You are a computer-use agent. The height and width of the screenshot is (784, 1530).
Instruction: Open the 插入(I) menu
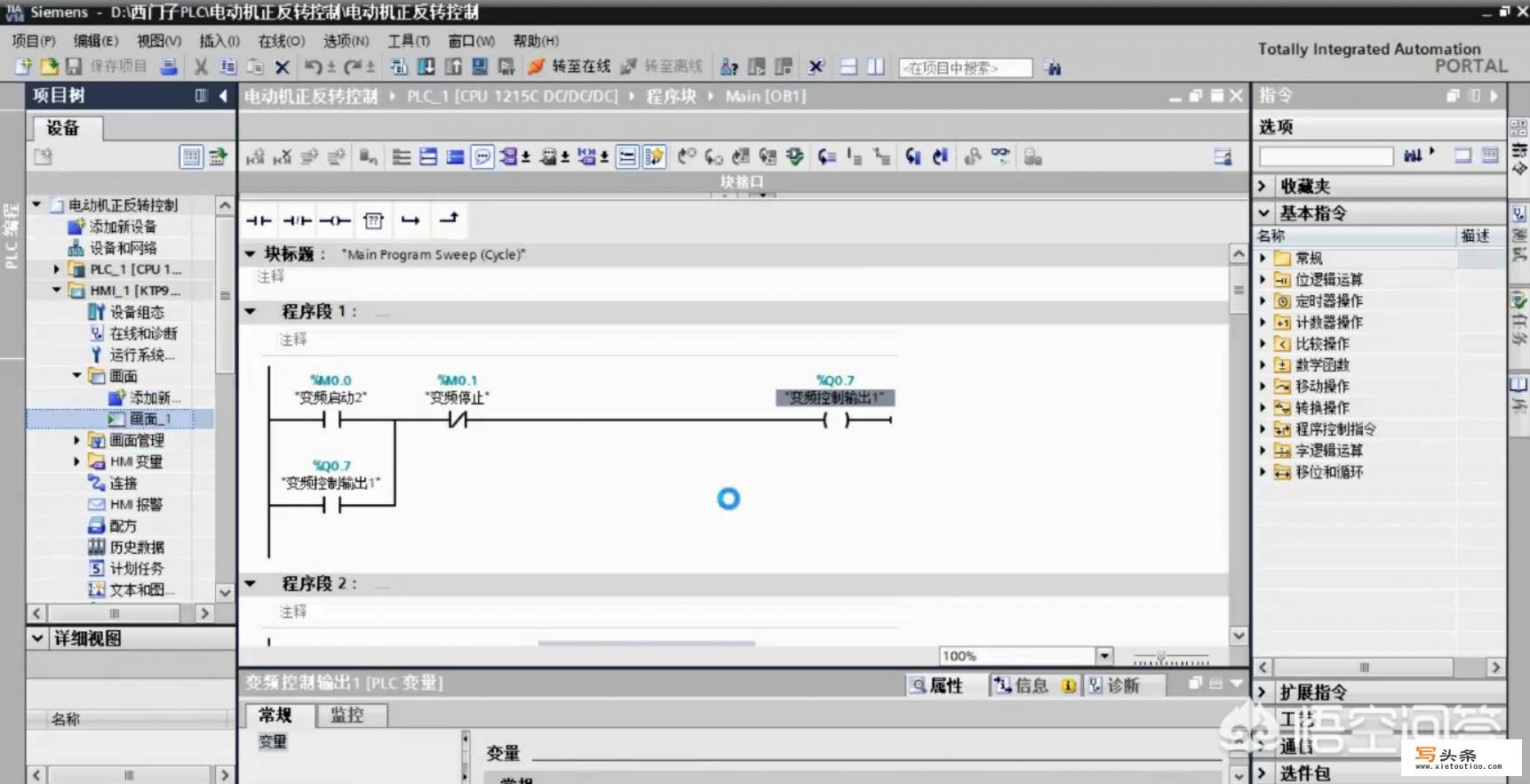(219, 41)
